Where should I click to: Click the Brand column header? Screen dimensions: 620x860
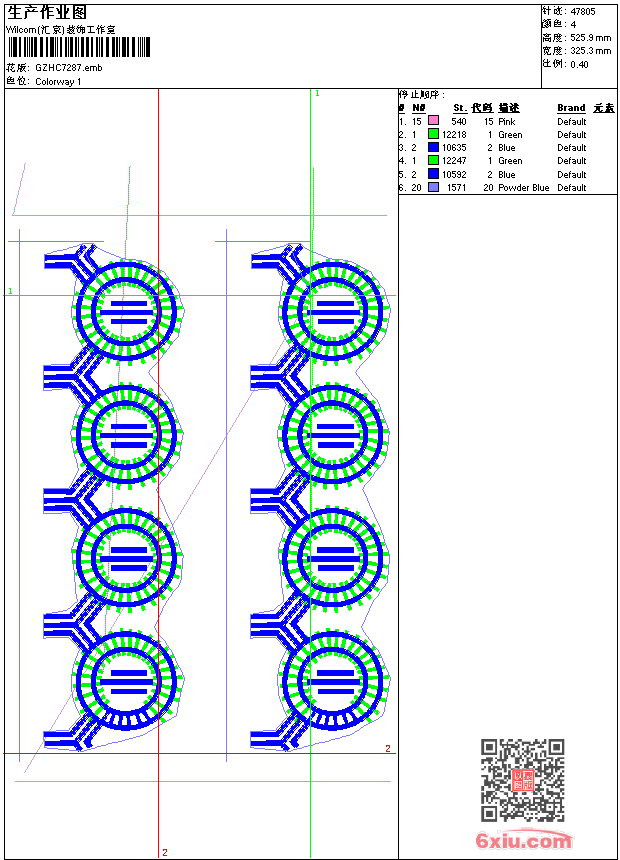(571, 108)
